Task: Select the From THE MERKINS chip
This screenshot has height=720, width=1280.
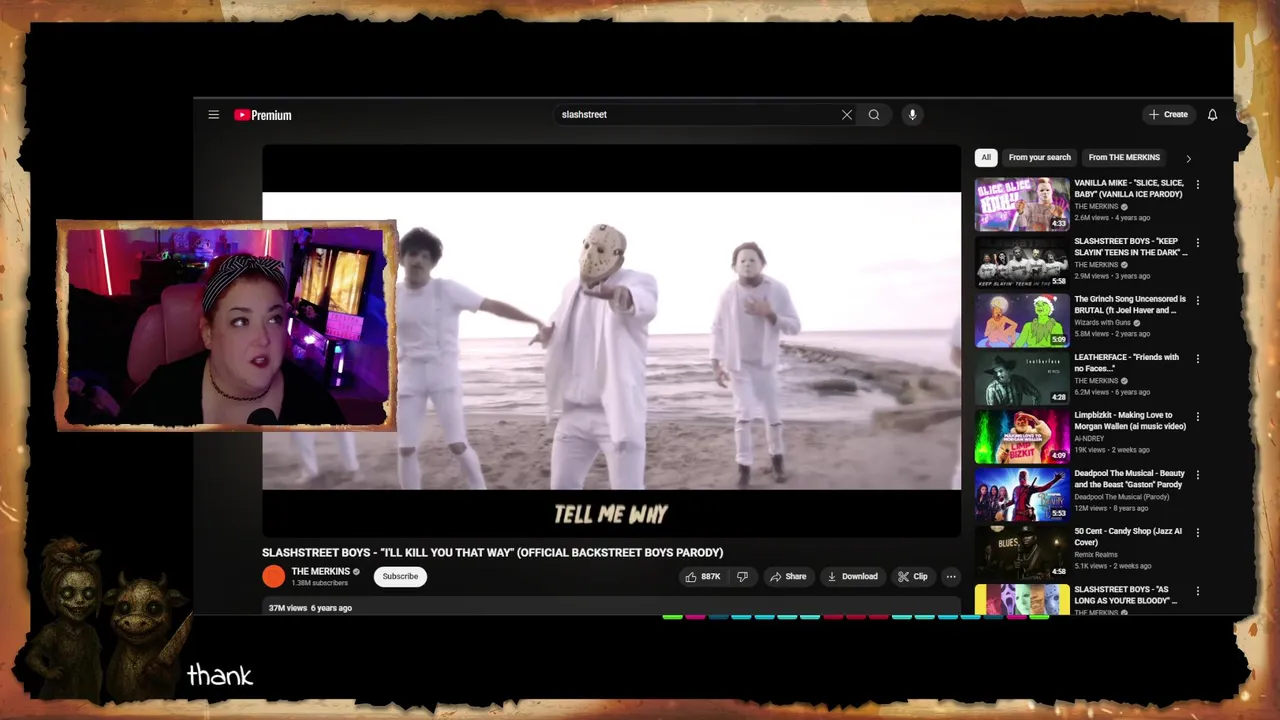Action: pos(1124,157)
